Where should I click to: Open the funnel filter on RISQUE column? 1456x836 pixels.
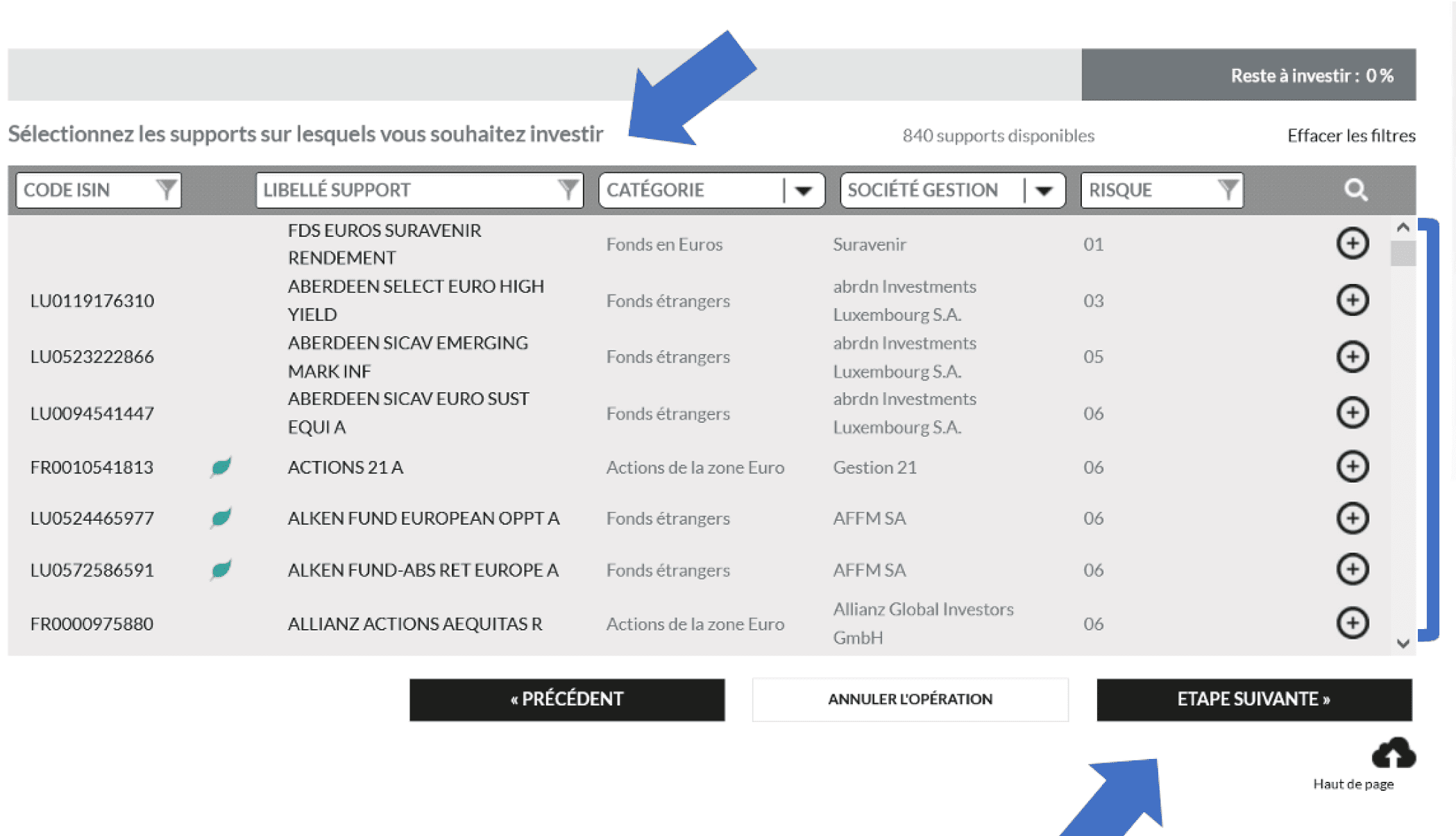[x=1227, y=188]
